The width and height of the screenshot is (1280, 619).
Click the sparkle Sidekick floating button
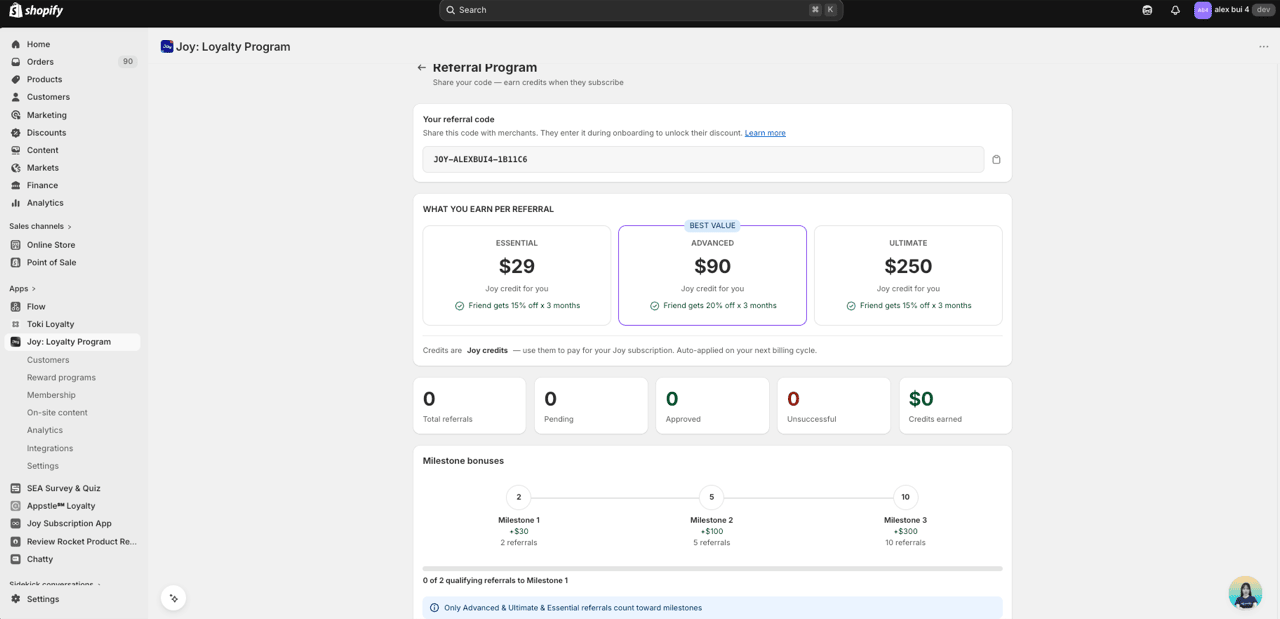point(174,598)
